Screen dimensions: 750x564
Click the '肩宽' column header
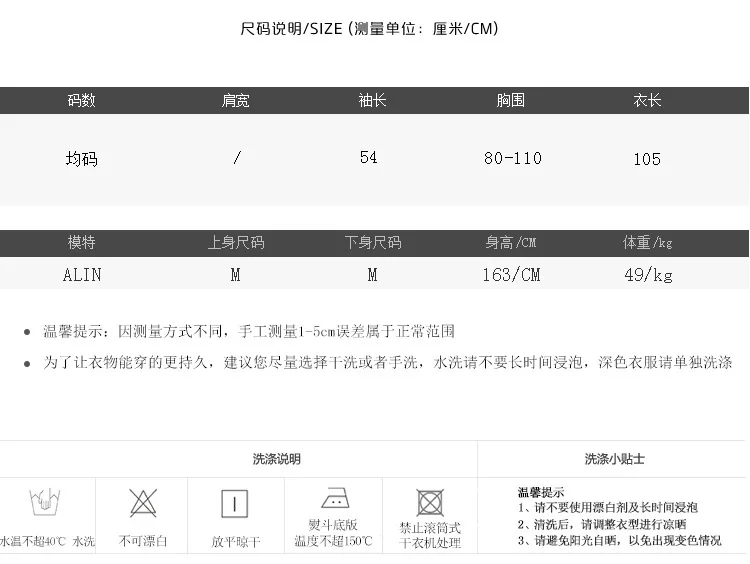coord(235,100)
